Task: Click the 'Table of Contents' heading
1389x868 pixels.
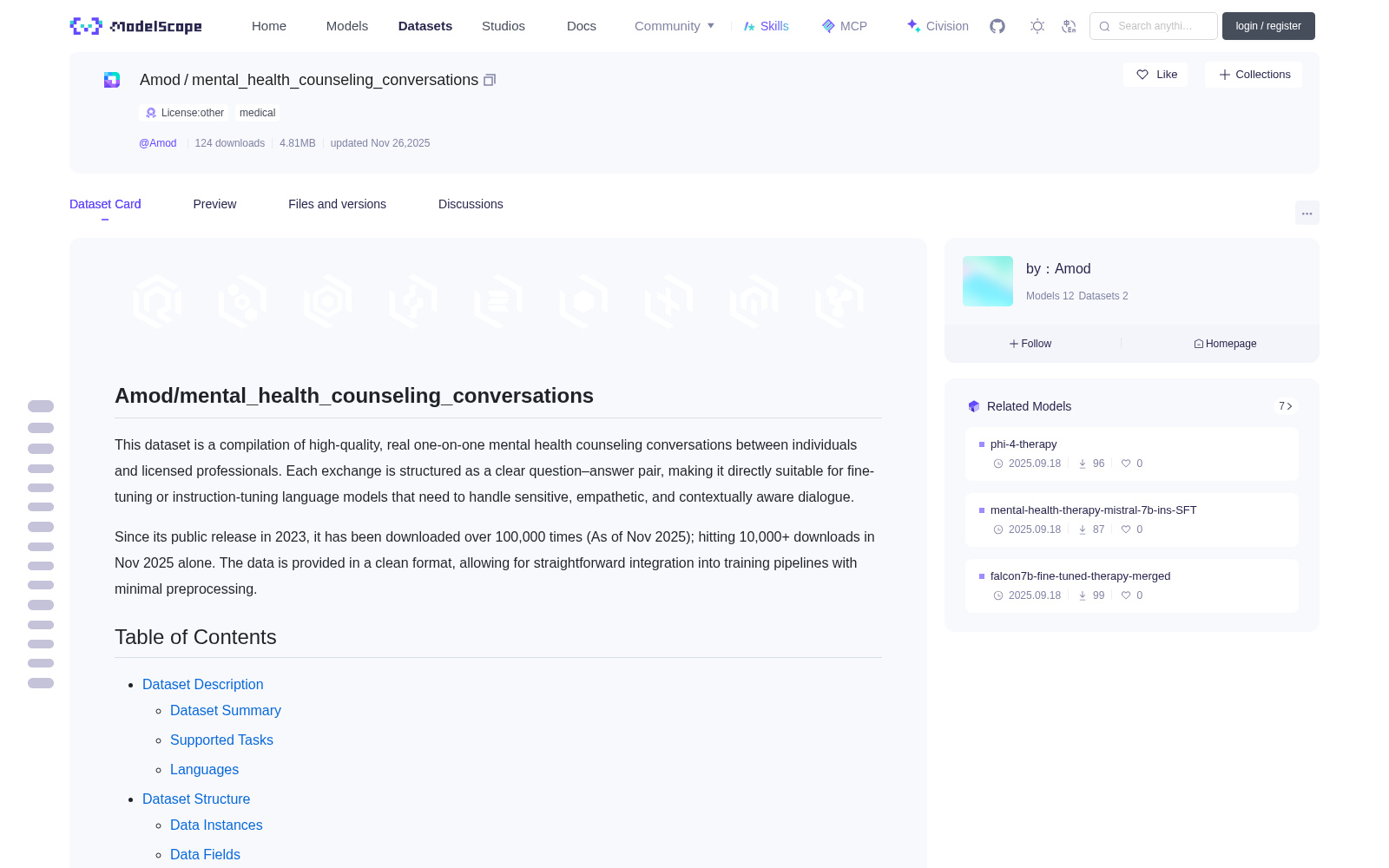Action: [195, 637]
